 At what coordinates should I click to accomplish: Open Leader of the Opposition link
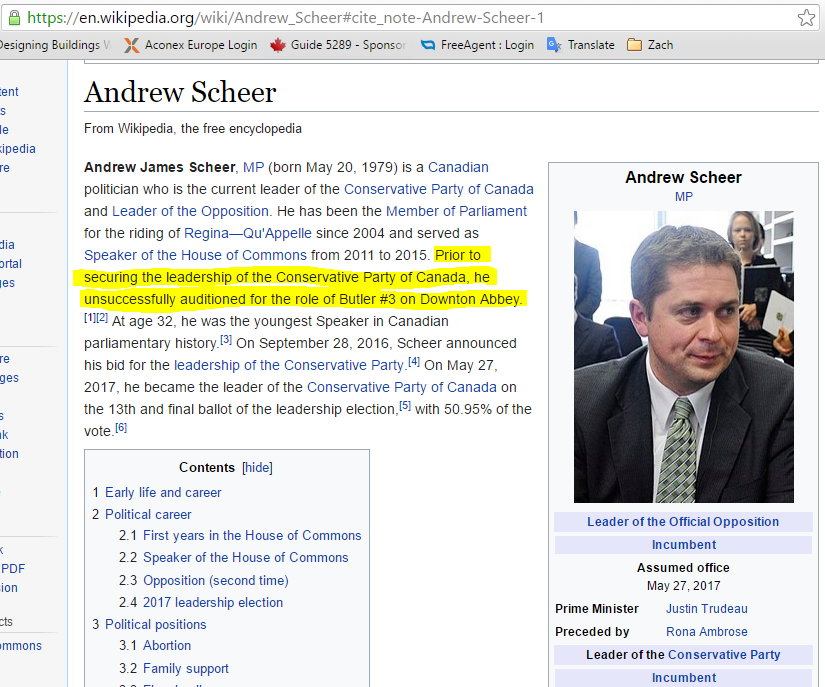[x=190, y=211]
